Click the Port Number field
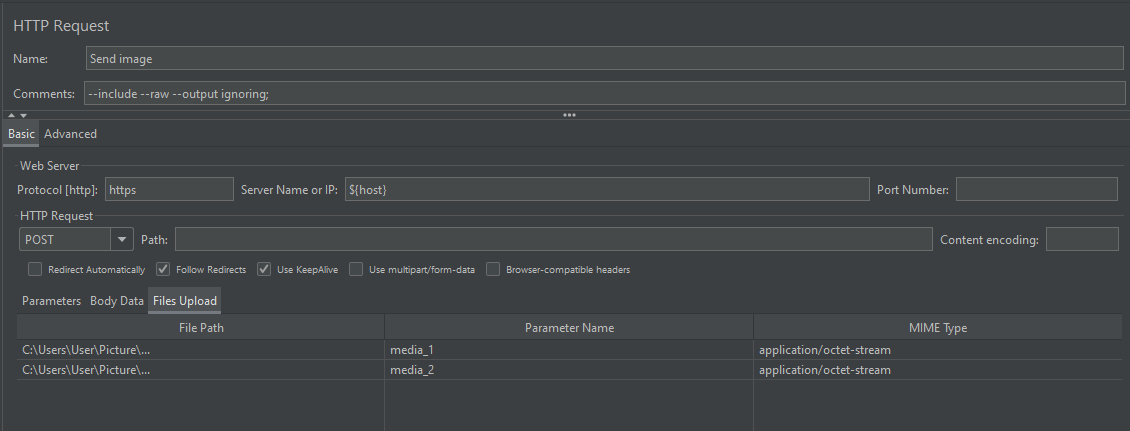Screen dimensions: 1130x431 (1036, 189)
